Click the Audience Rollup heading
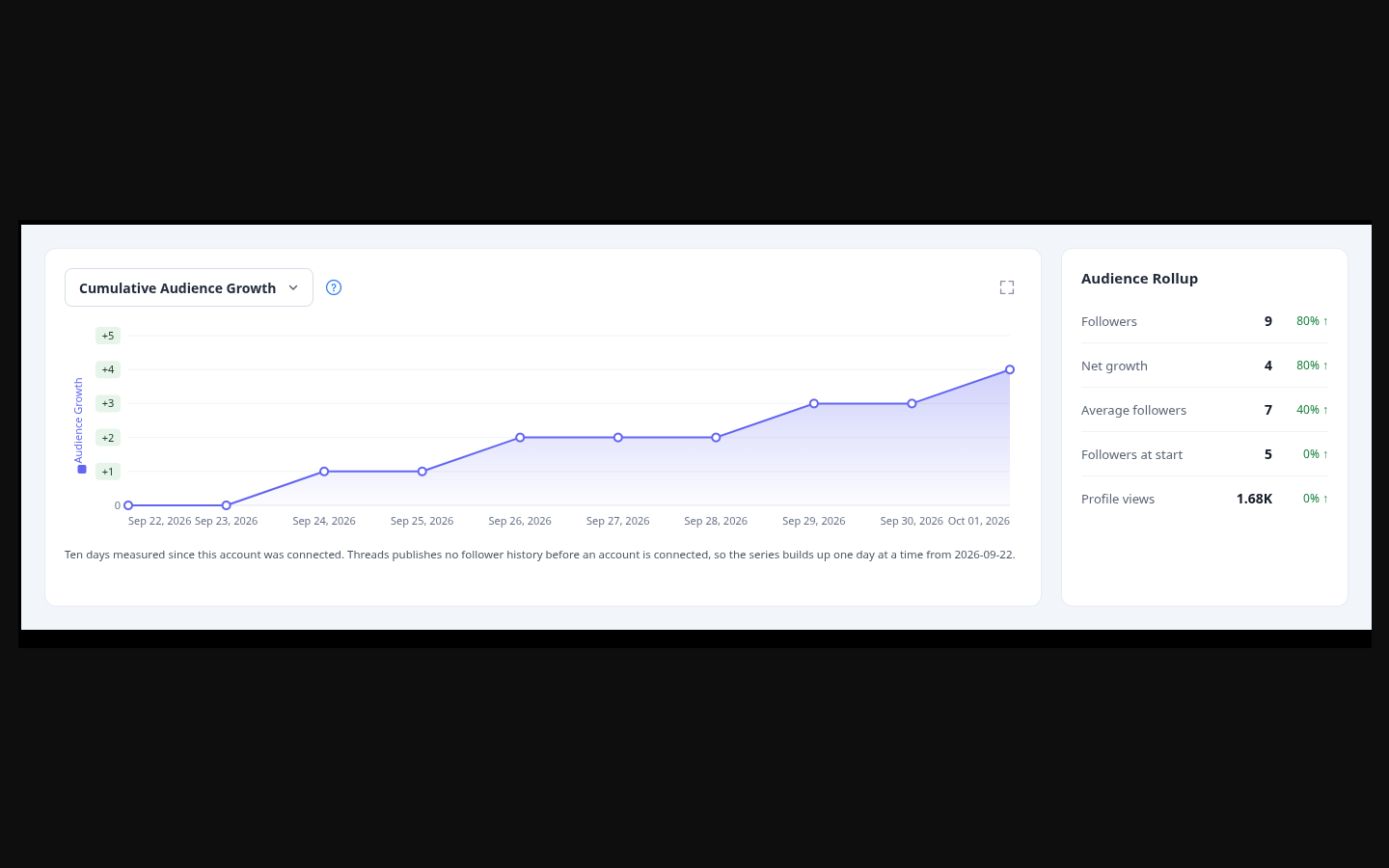The image size is (1389, 868). point(1139,279)
